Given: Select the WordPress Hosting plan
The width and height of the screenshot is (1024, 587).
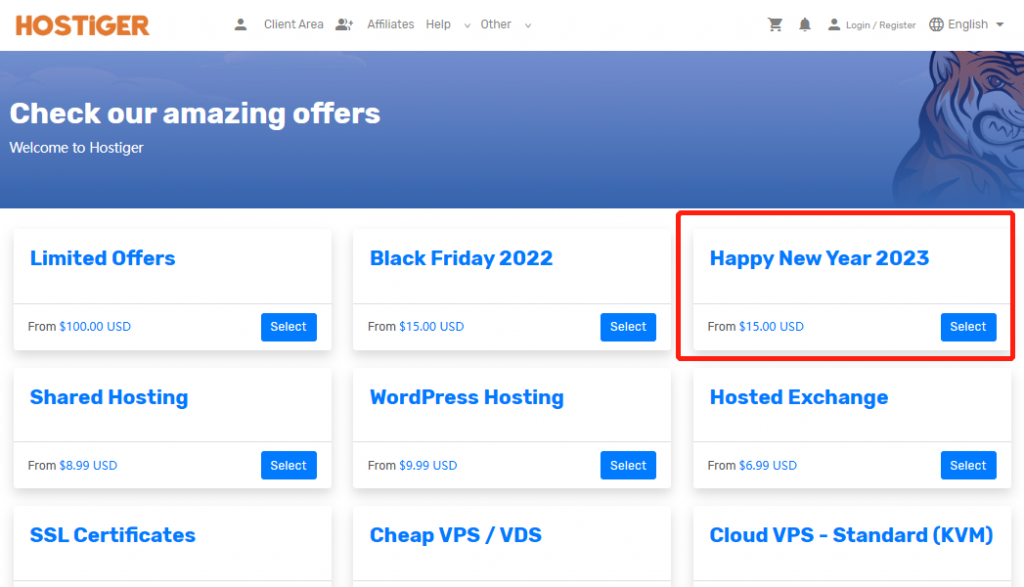Looking at the screenshot, I should [628, 466].
